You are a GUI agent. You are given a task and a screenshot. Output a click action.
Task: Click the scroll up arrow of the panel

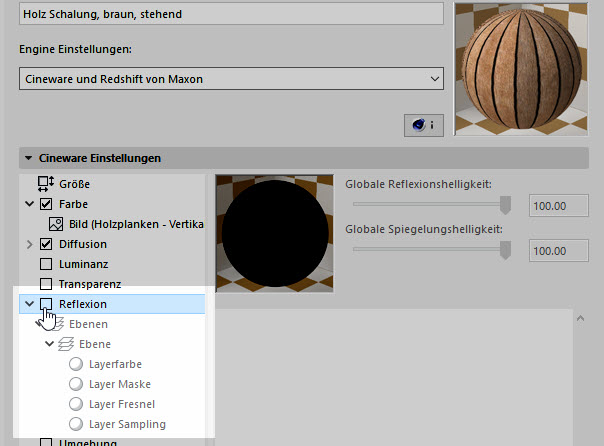581,319
